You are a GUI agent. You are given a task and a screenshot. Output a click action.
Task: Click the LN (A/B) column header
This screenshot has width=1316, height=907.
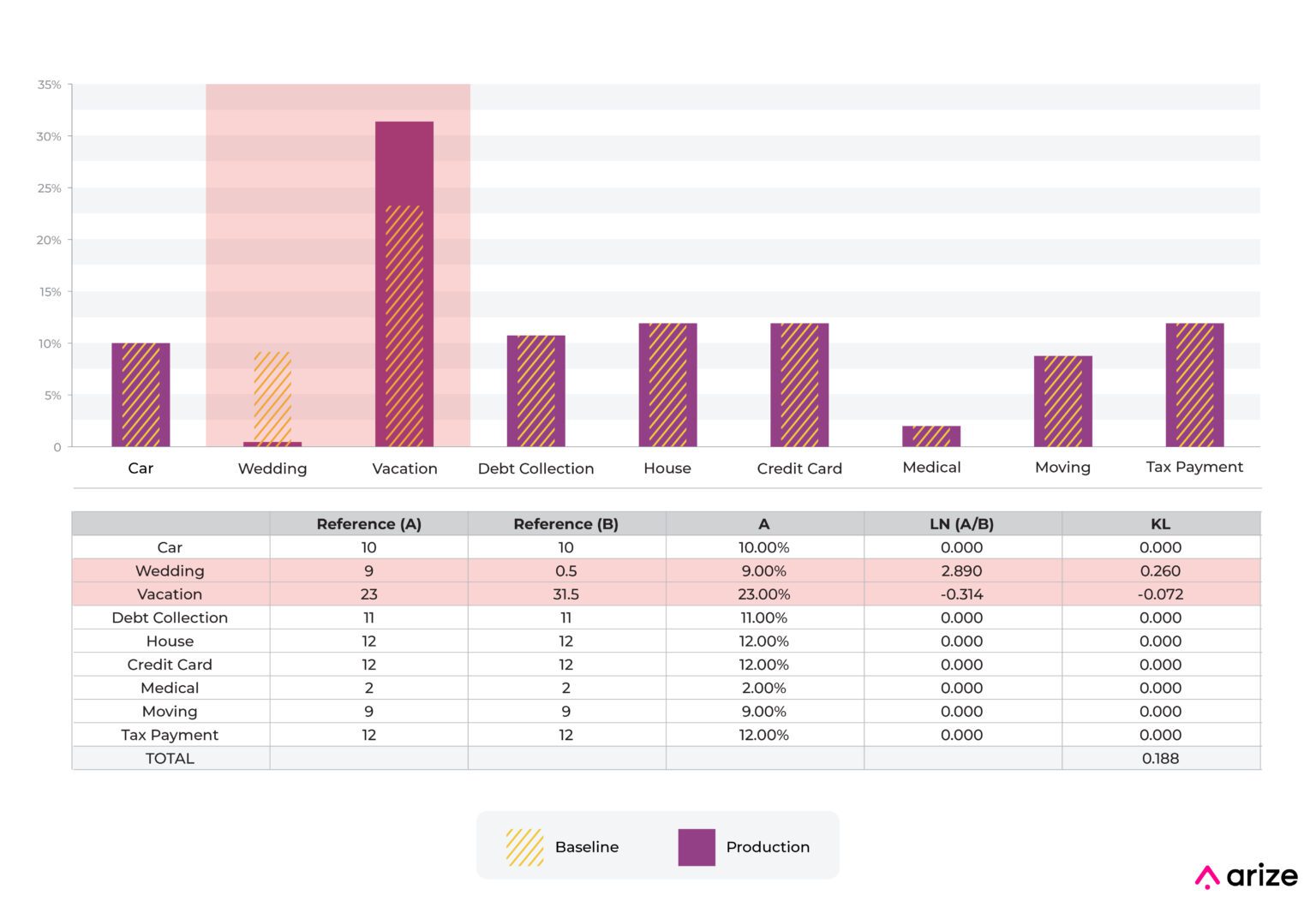(x=961, y=524)
